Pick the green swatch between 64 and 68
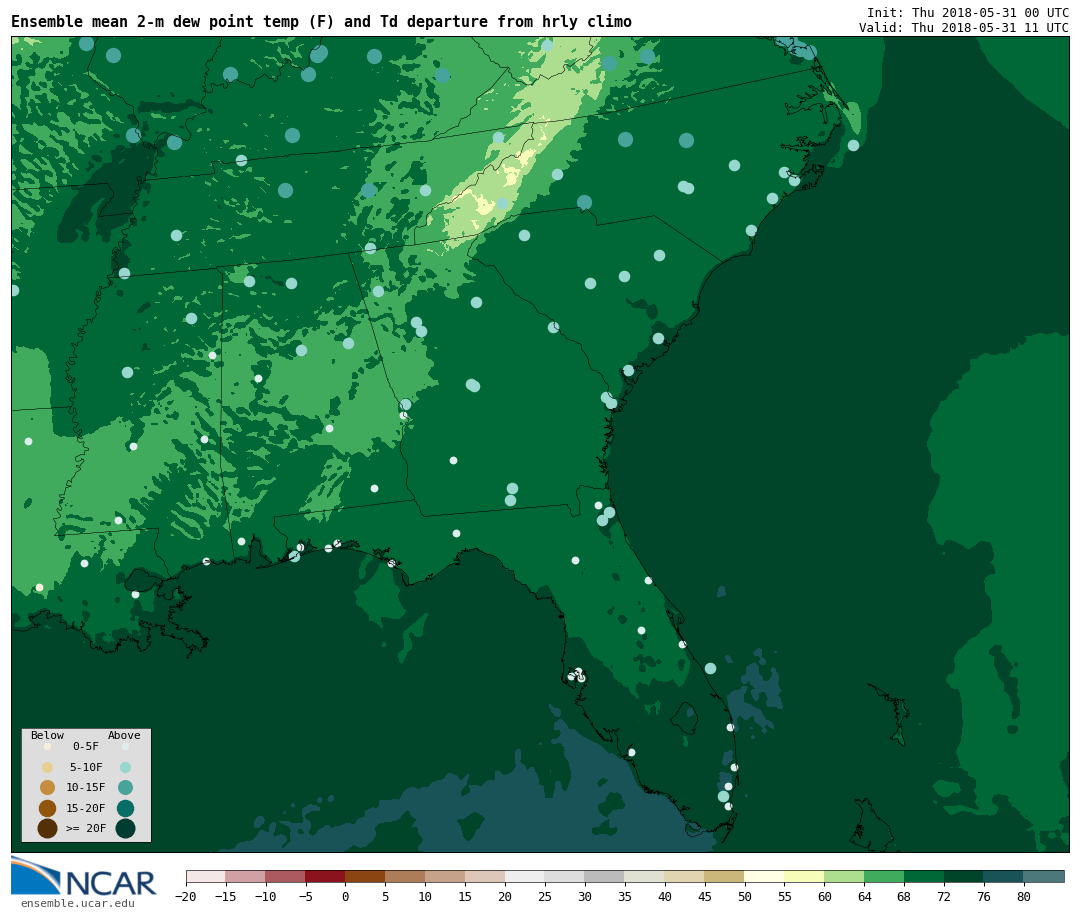 885,876
